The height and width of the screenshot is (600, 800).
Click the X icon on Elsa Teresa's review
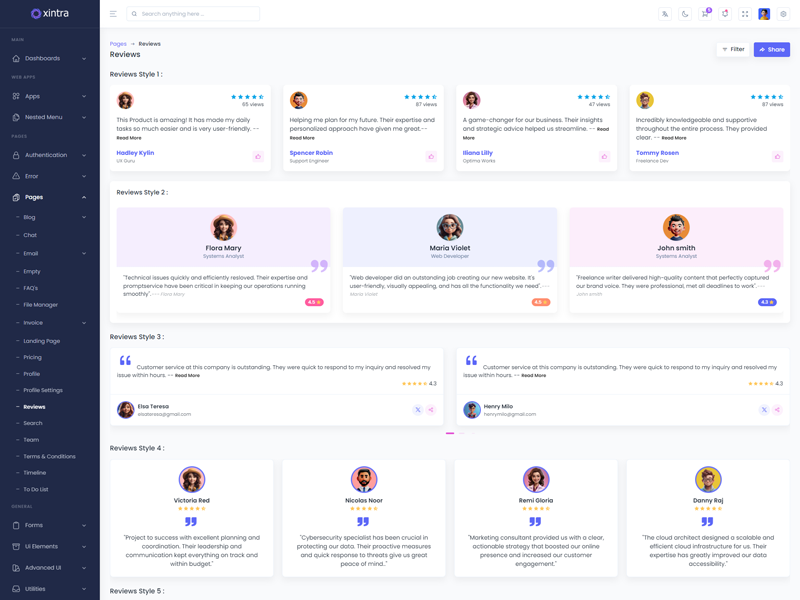(x=418, y=410)
